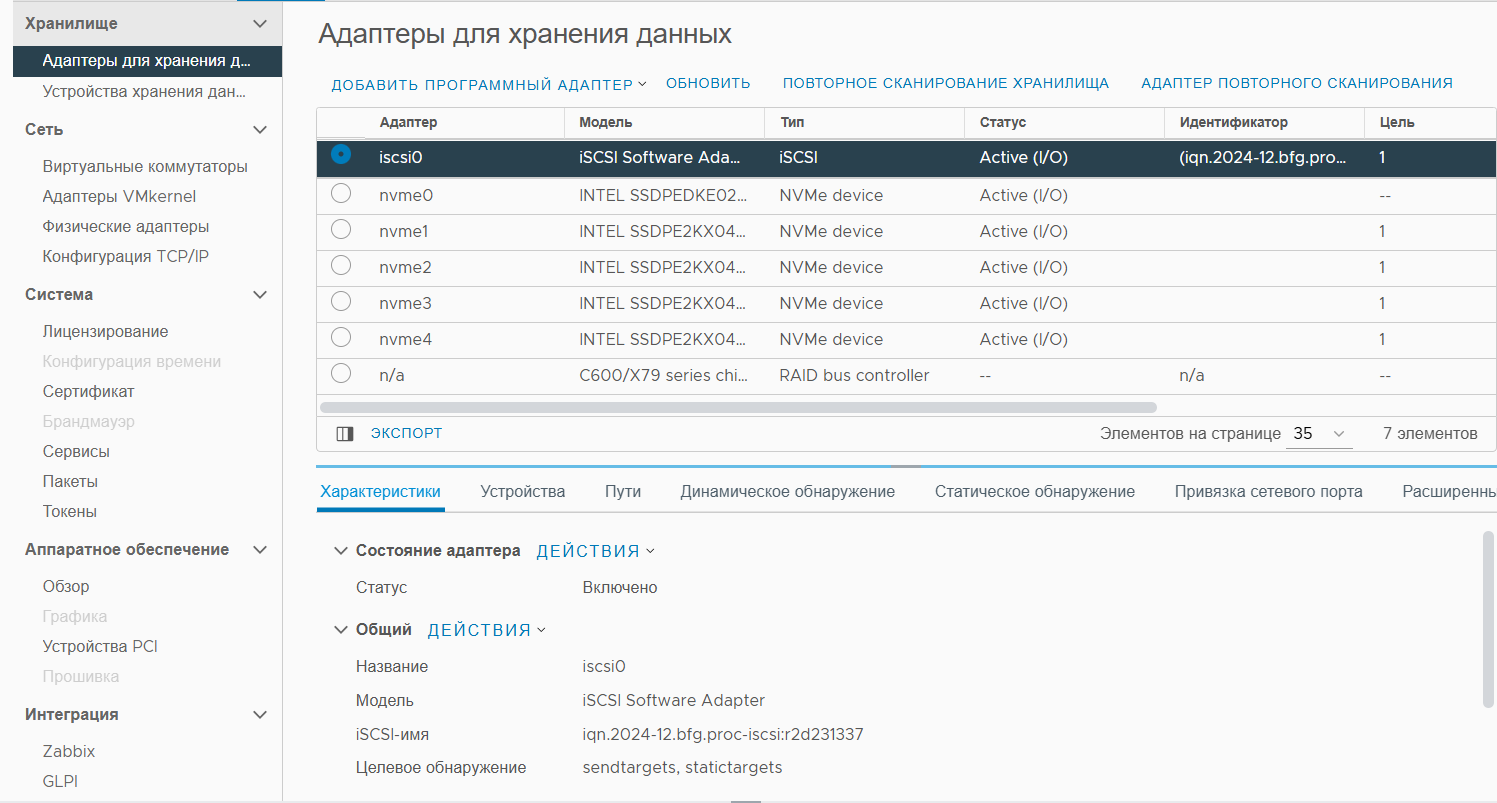Image resolution: width=1497 pixels, height=803 pixels.
Task: Open ДЕЙСТВИЯ menu for Состояние адаптера
Action: (596, 551)
